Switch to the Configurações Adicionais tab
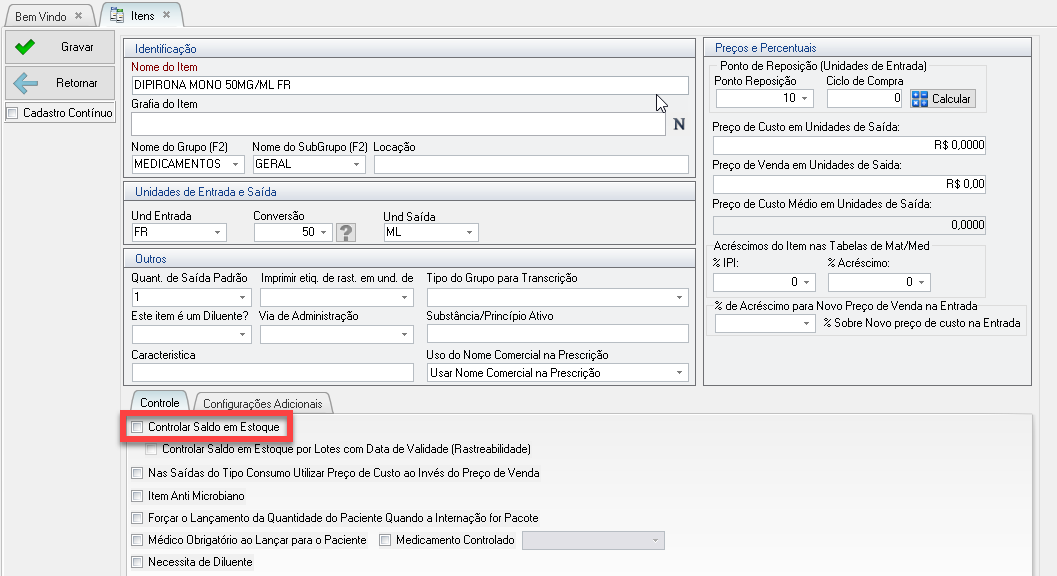 [x=263, y=403]
